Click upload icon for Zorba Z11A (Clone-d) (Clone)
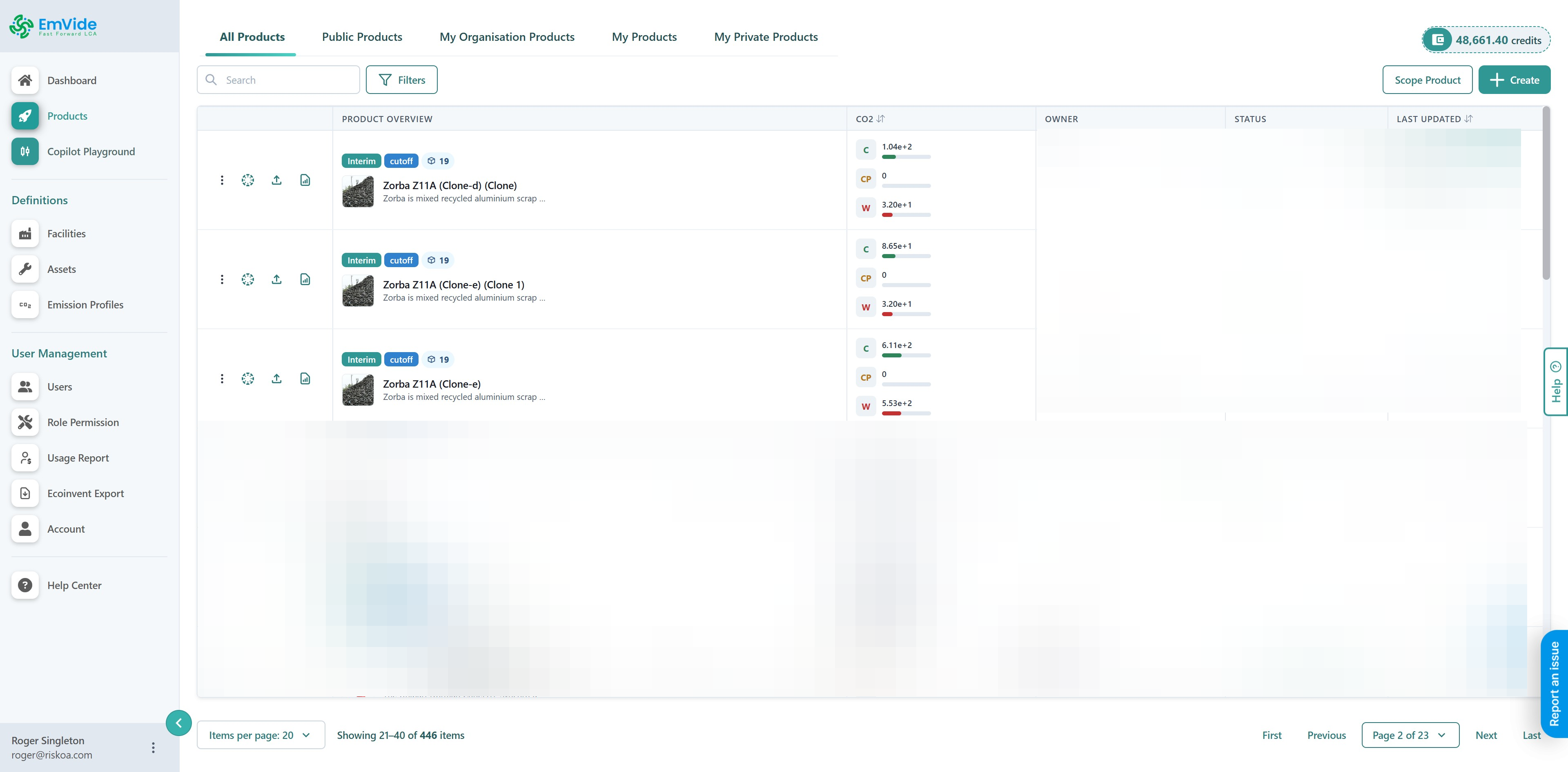 [x=276, y=180]
